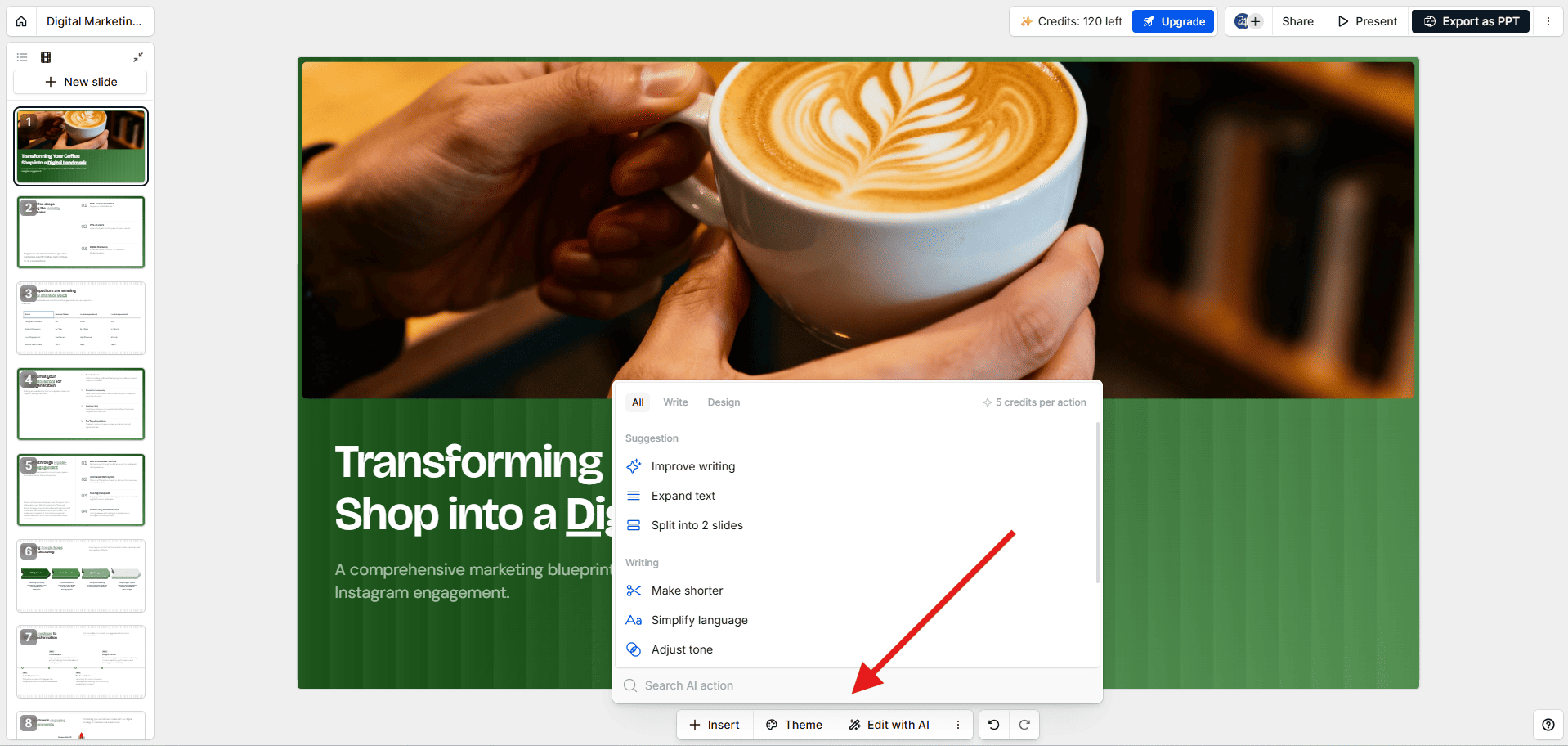Image resolution: width=1568 pixels, height=746 pixels.
Task: Undo the last action
Action: tap(994, 725)
